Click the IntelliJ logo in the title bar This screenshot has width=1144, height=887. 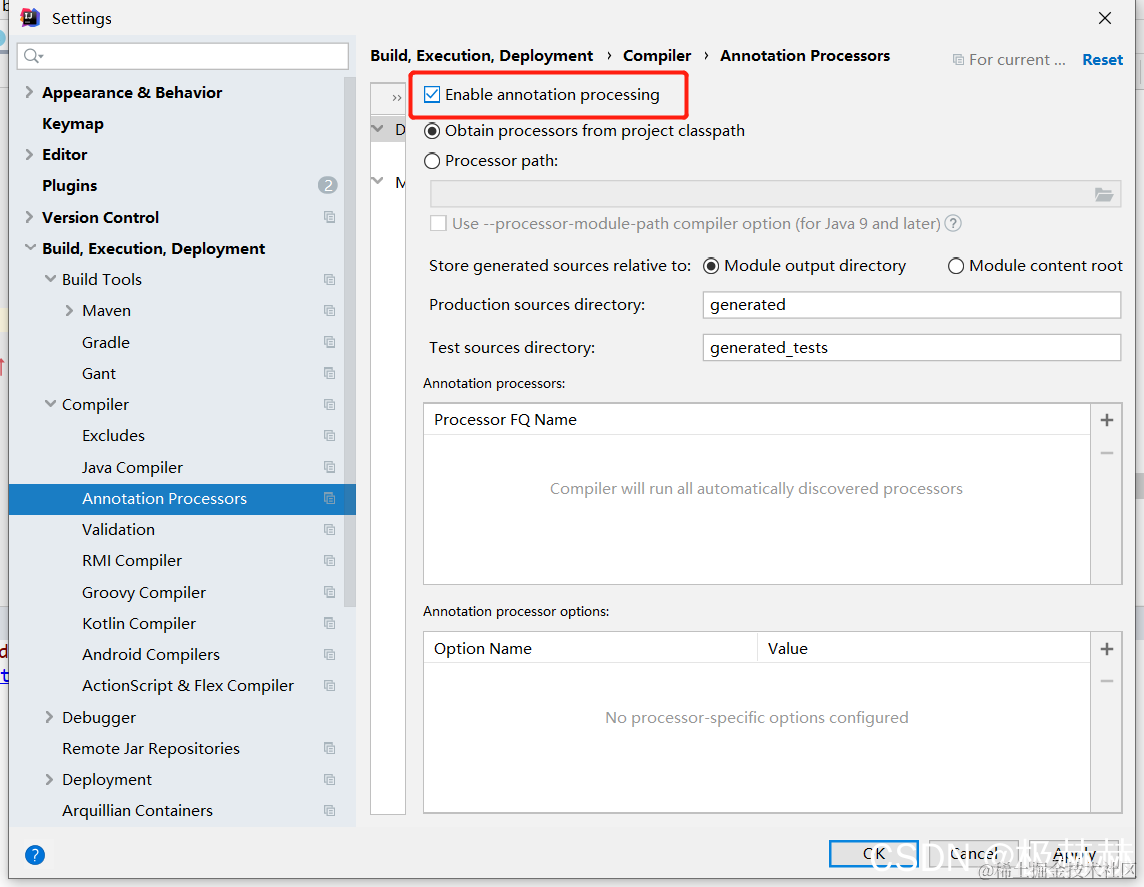click(30, 18)
